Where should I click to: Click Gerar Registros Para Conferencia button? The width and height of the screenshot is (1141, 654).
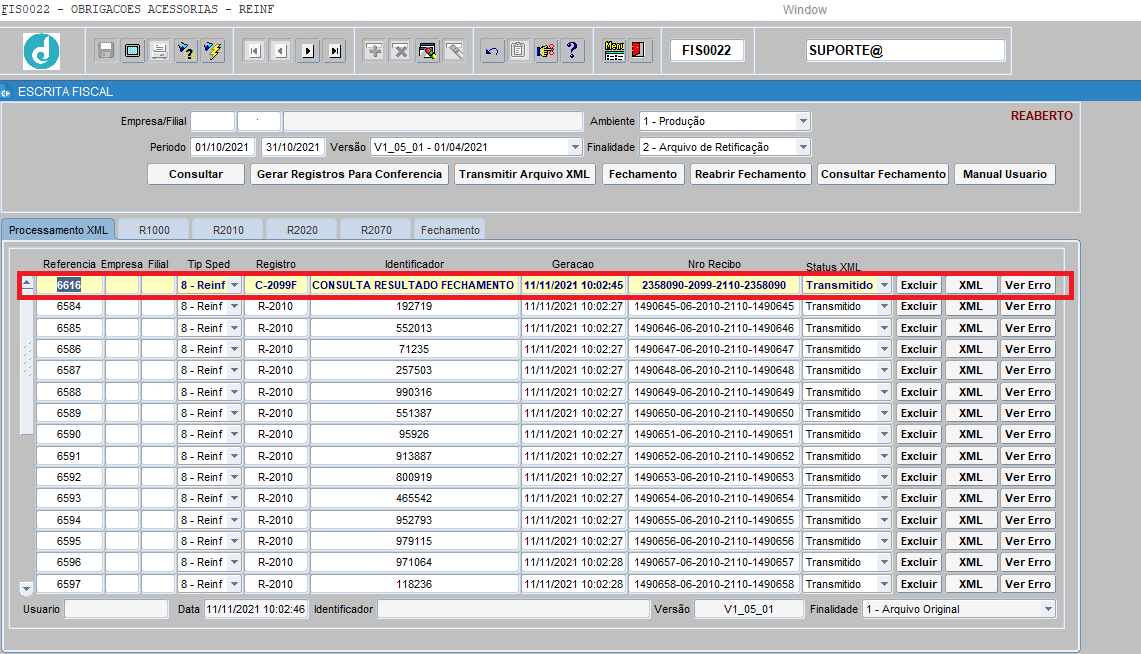coord(349,175)
